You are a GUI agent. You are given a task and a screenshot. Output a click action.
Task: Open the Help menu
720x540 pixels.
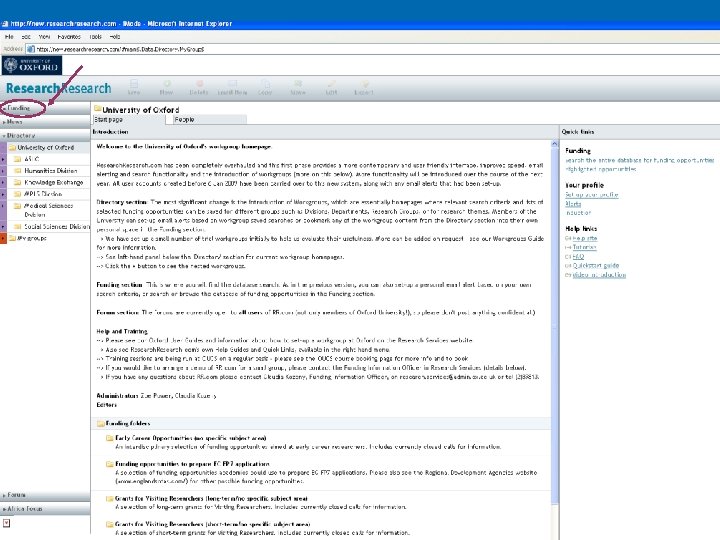[115, 37]
